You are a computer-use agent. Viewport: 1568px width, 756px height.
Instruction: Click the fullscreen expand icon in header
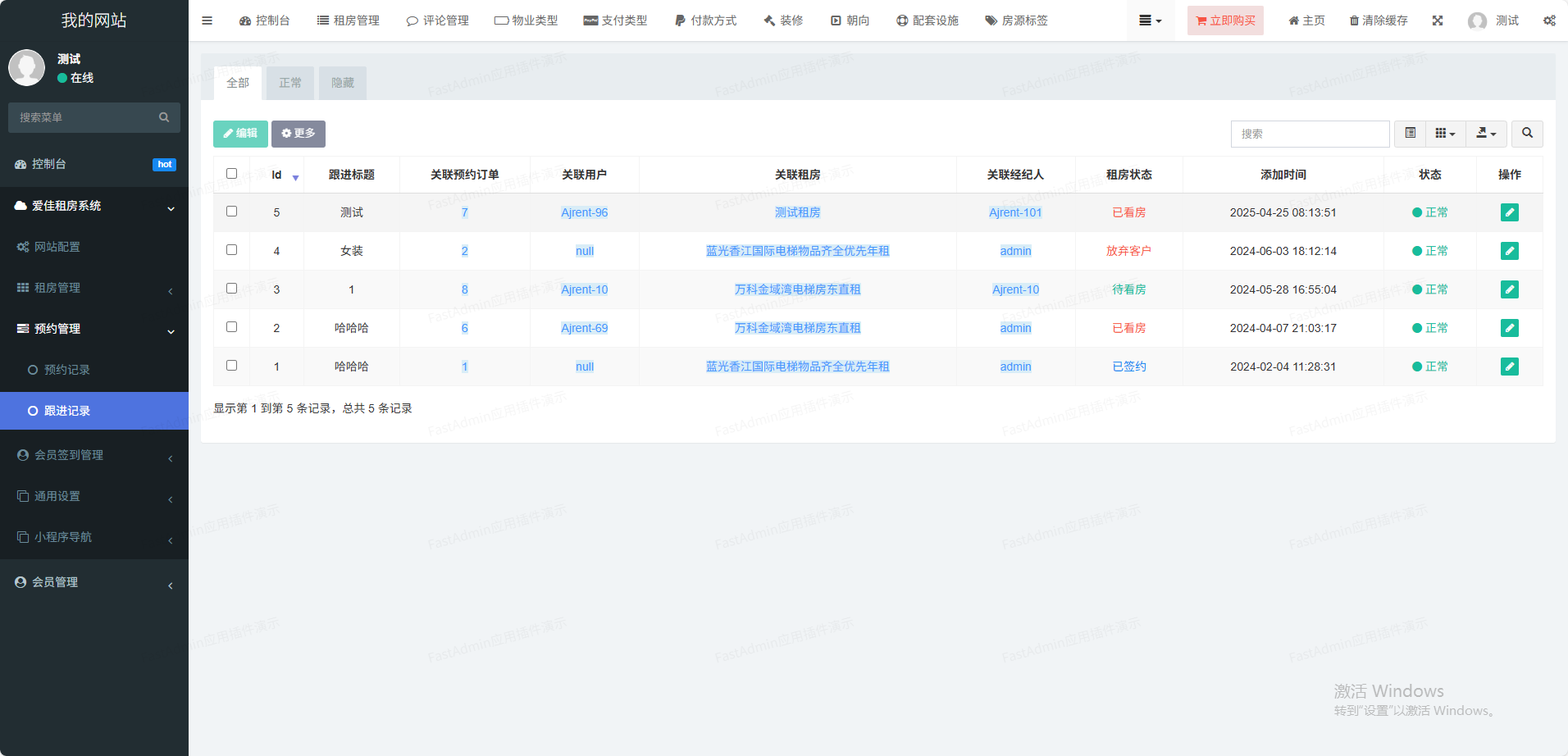click(x=1438, y=20)
